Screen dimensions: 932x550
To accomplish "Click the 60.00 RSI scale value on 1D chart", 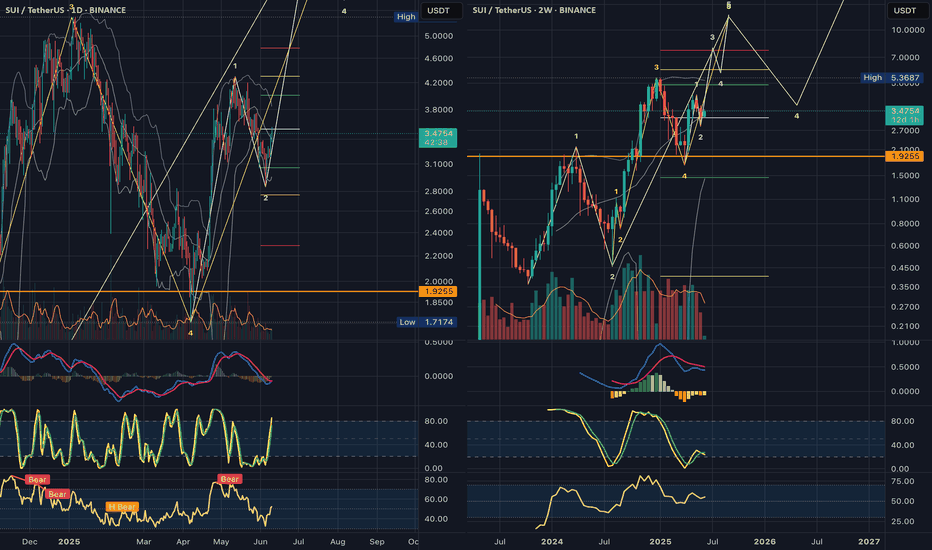I will pyautogui.click(x=436, y=499).
